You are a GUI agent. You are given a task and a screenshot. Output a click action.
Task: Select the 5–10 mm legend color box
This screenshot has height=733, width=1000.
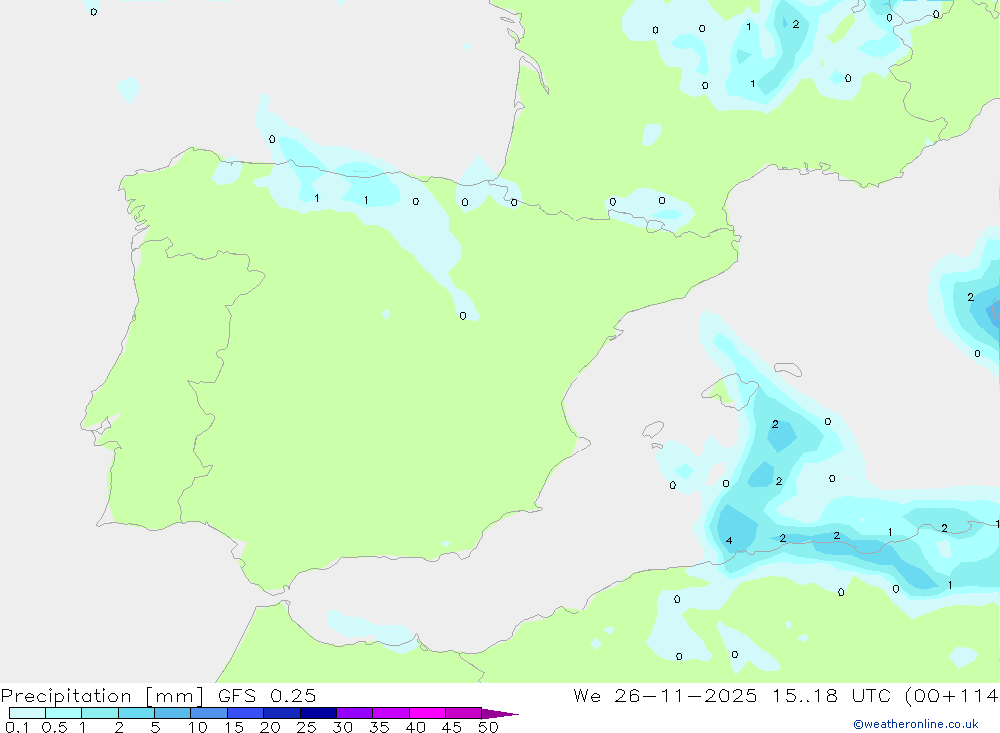pos(172,713)
